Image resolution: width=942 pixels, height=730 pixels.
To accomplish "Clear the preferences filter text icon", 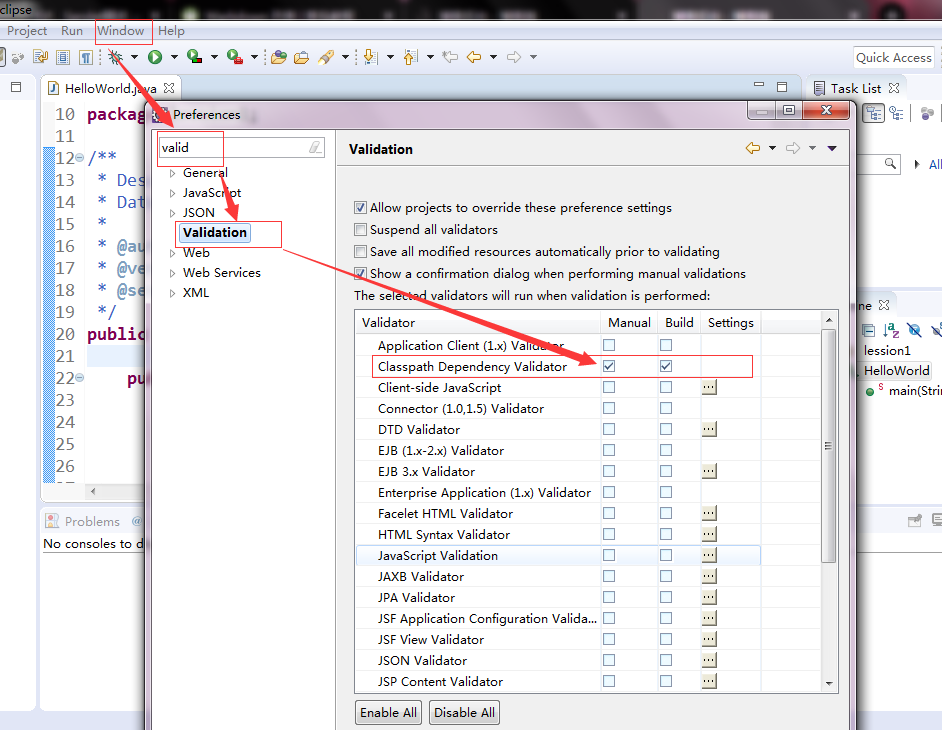I will pyautogui.click(x=315, y=147).
